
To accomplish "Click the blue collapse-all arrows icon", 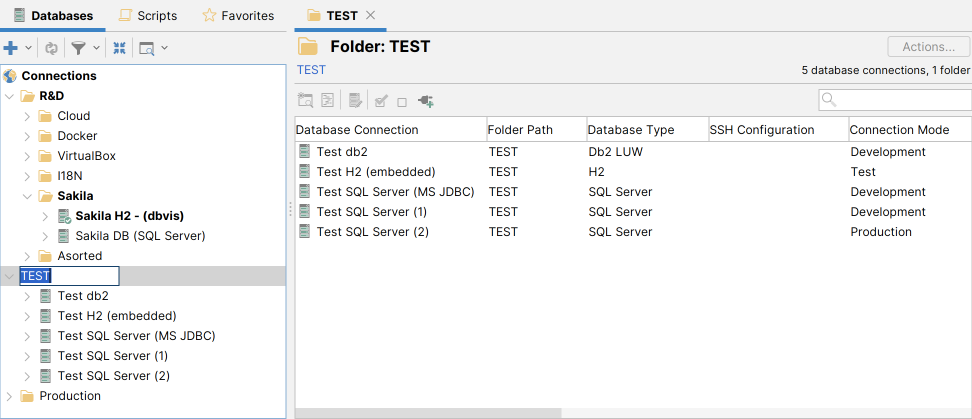I will point(120,48).
